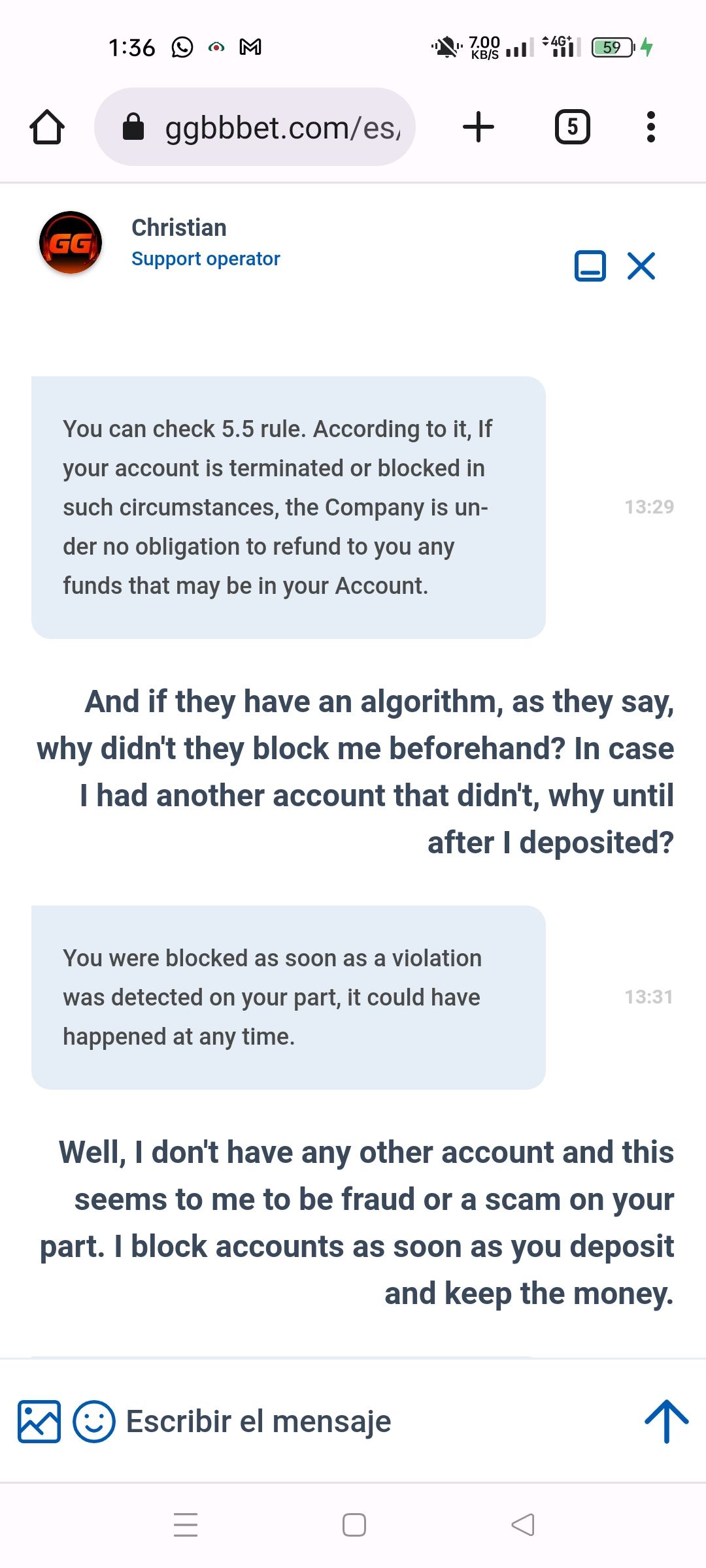This screenshot has height=1568, width=706.
Task: Open the browser three-dot menu
Action: [650, 127]
